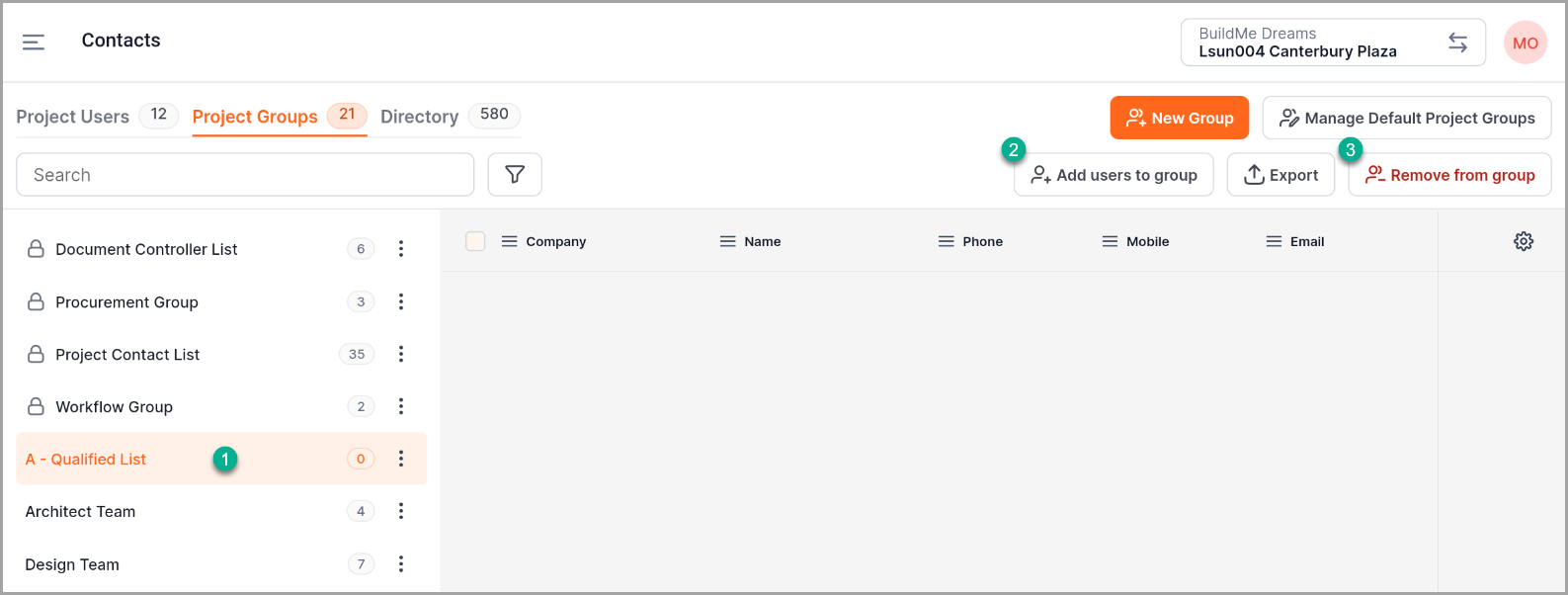1568x595 pixels.
Task: Click the Company column menu icon
Action: click(510, 241)
